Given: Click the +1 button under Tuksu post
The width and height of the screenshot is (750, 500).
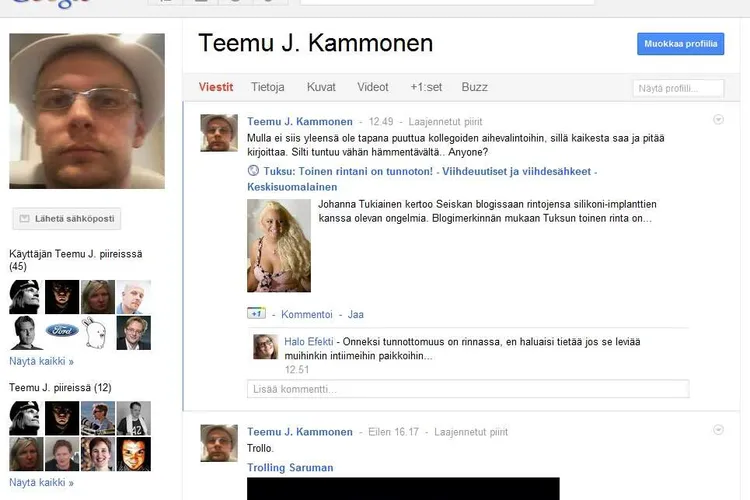Looking at the screenshot, I should (256, 314).
